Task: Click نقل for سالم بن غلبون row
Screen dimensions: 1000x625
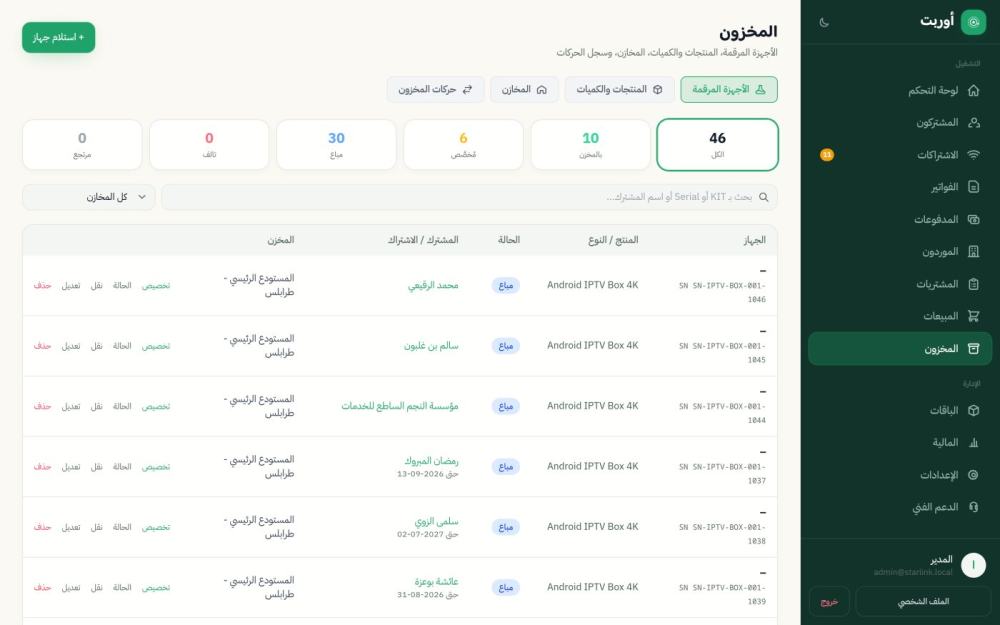Action: click(96, 346)
